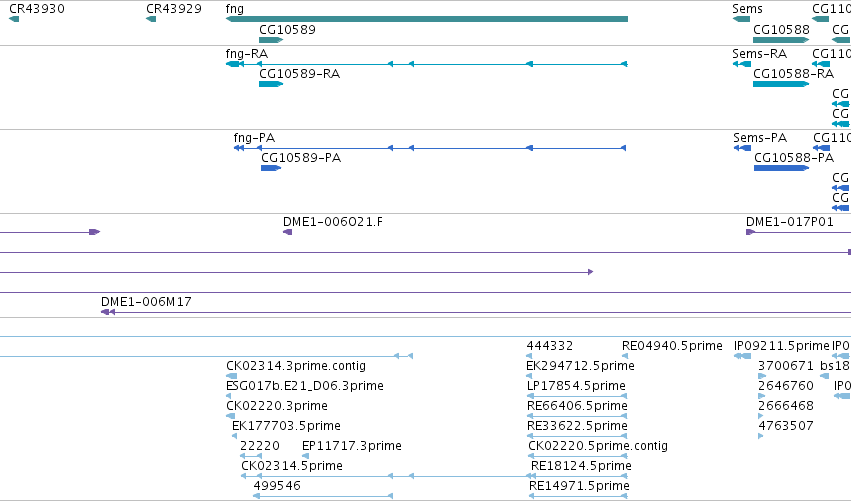Select EST 22220 label
The height and width of the screenshot is (501, 851).
coord(260,446)
